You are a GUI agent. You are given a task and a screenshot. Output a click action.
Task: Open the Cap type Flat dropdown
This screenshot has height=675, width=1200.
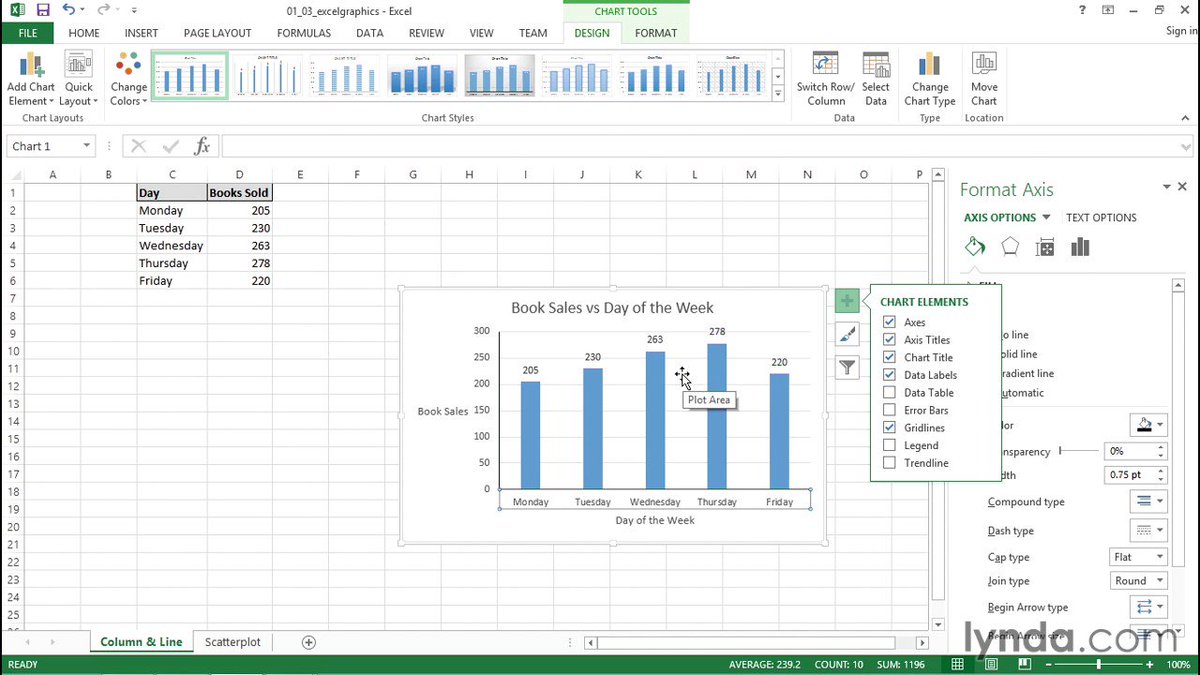pyautogui.click(x=1137, y=557)
